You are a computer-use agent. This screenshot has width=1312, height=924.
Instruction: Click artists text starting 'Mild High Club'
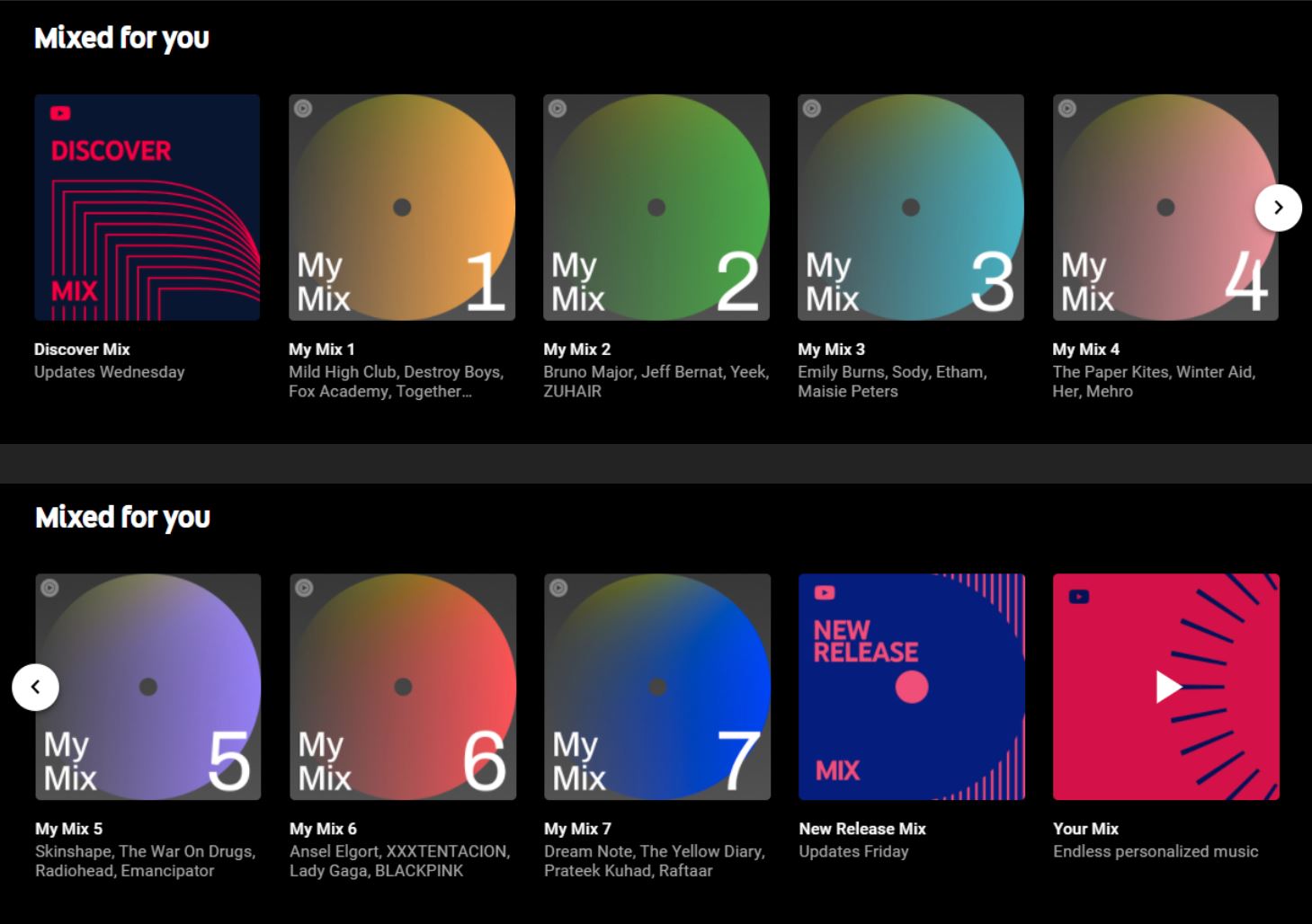click(396, 381)
